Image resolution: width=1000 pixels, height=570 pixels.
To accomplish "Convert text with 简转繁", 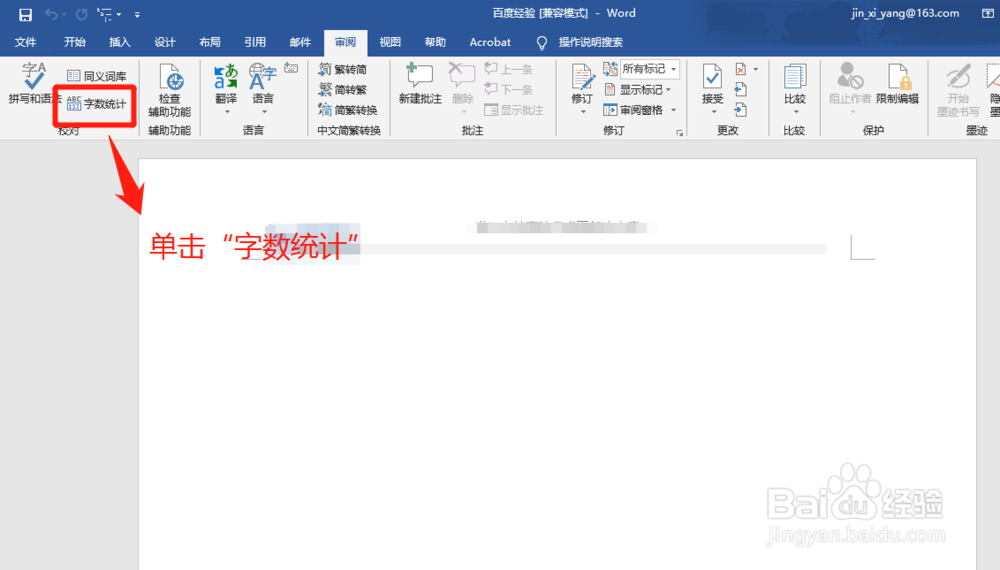I will 343,90.
